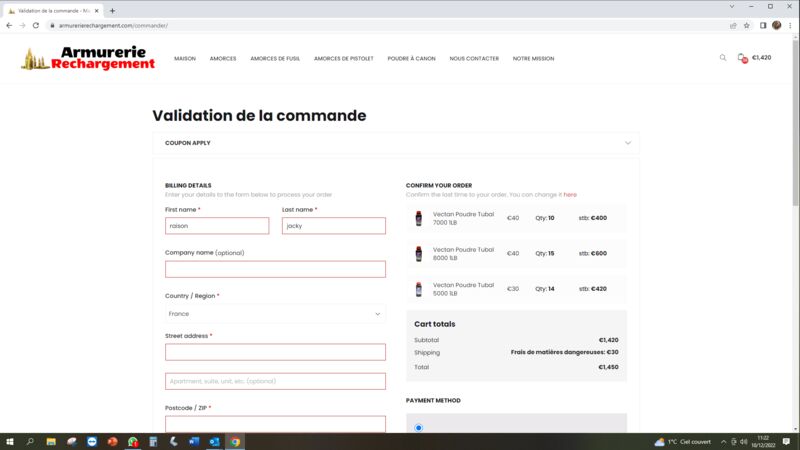This screenshot has width=800, height=450.
Task: Open File Explorer from the taskbar
Action: [51, 442]
